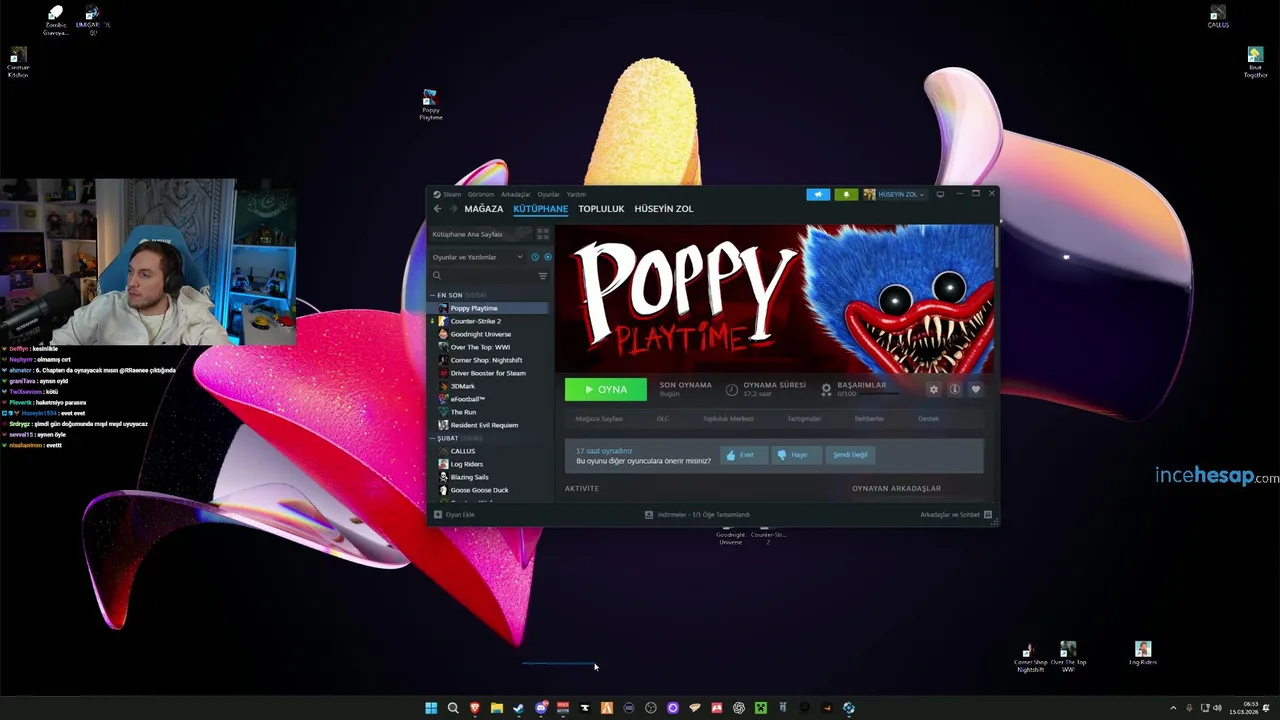Screen dimensions: 1280x720
Task: Switch to KÜTÜPHANE tab
Action: 540,209
